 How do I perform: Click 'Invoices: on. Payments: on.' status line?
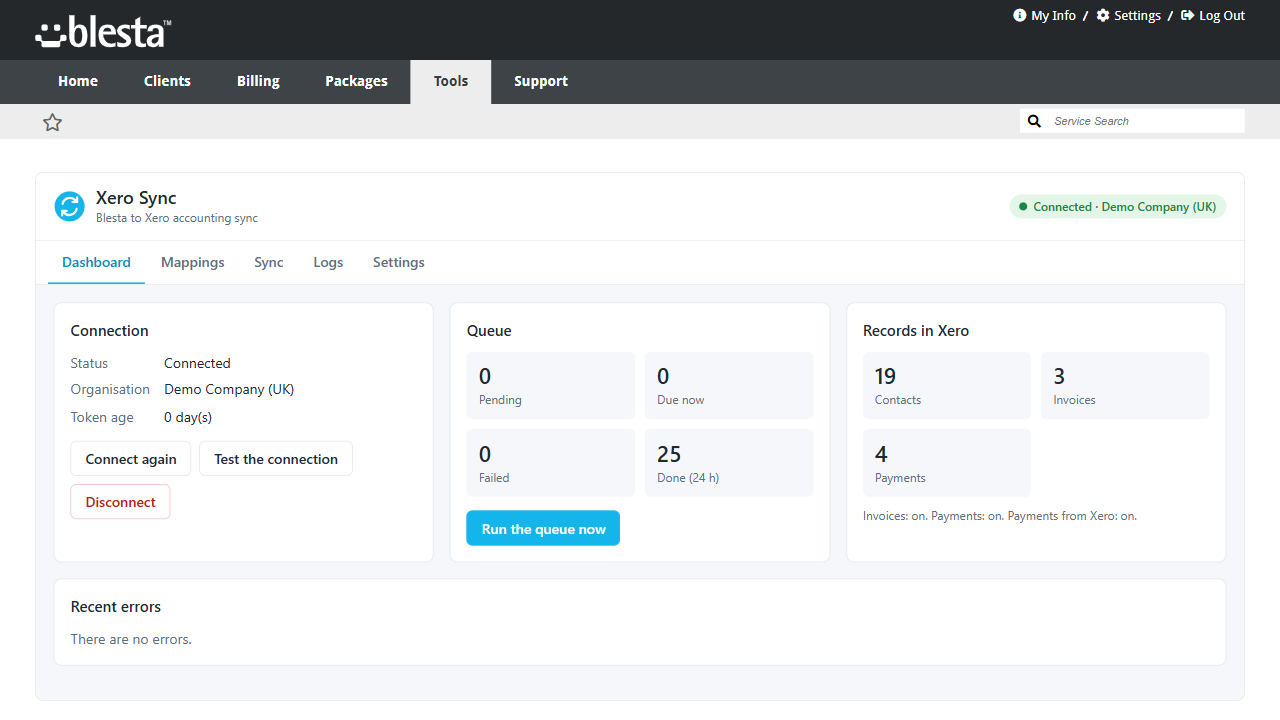pyautogui.click(x=1000, y=516)
